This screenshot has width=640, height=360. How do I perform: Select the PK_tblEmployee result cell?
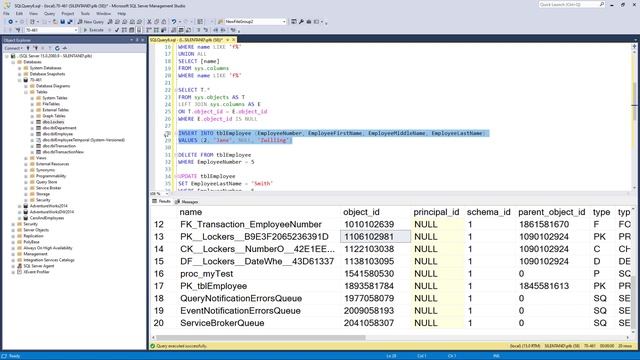[x=213, y=286]
